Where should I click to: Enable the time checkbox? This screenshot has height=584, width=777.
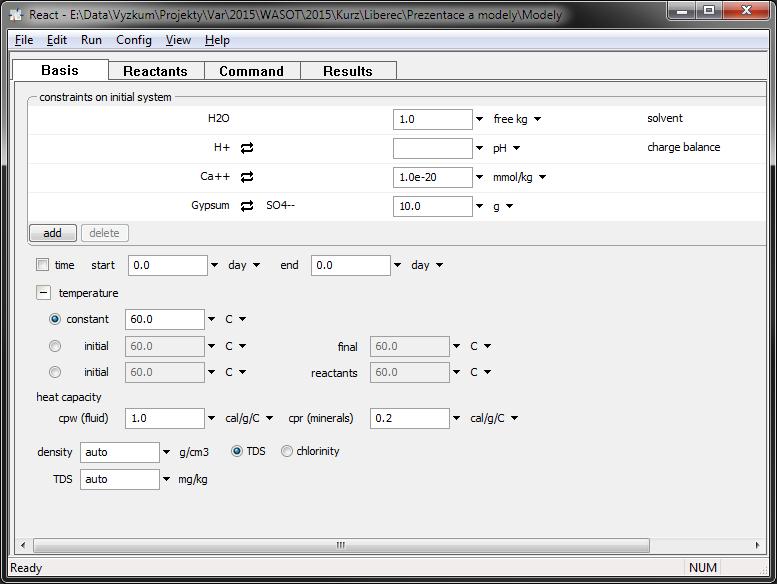(43, 265)
